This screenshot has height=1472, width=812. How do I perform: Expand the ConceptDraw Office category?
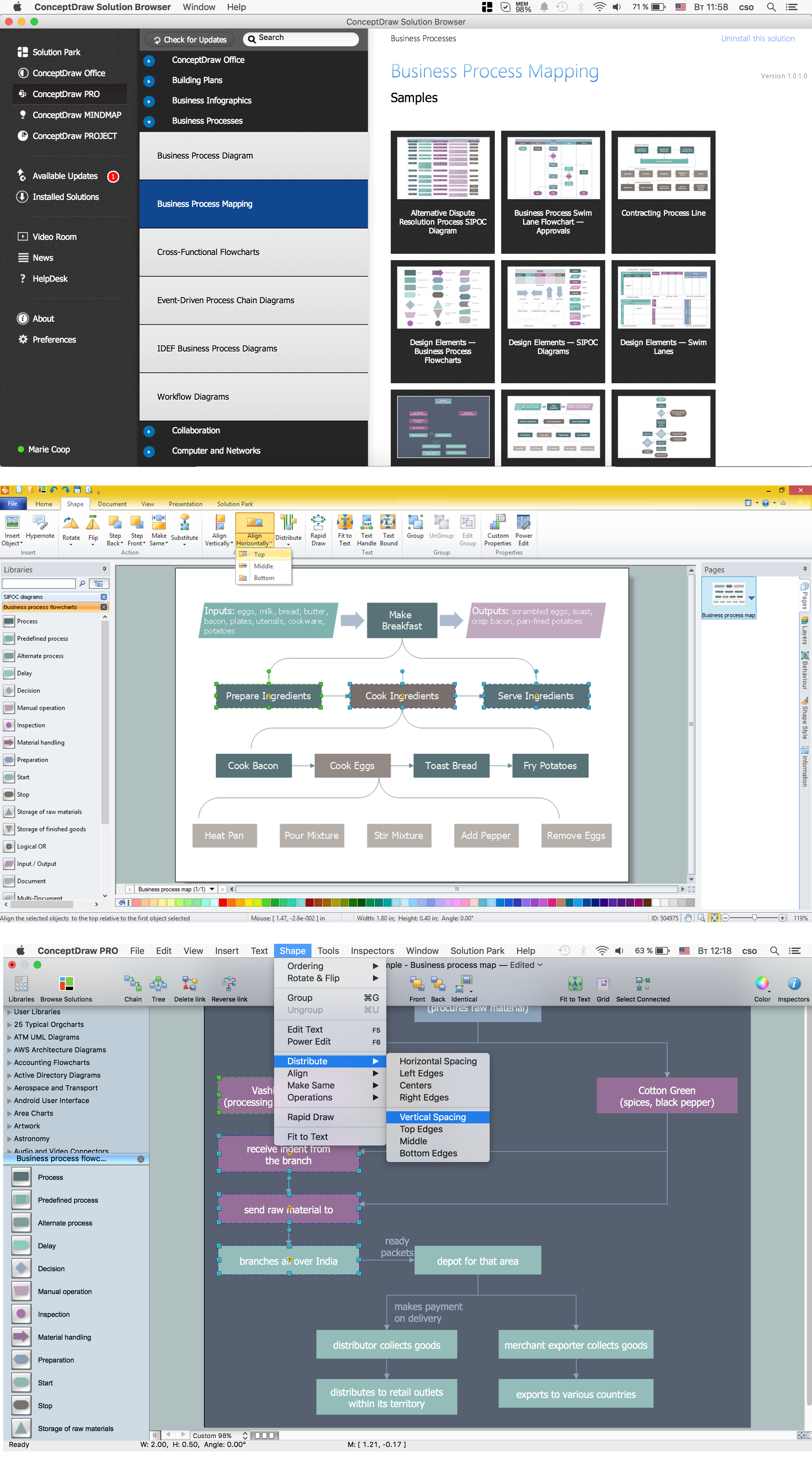[149, 61]
